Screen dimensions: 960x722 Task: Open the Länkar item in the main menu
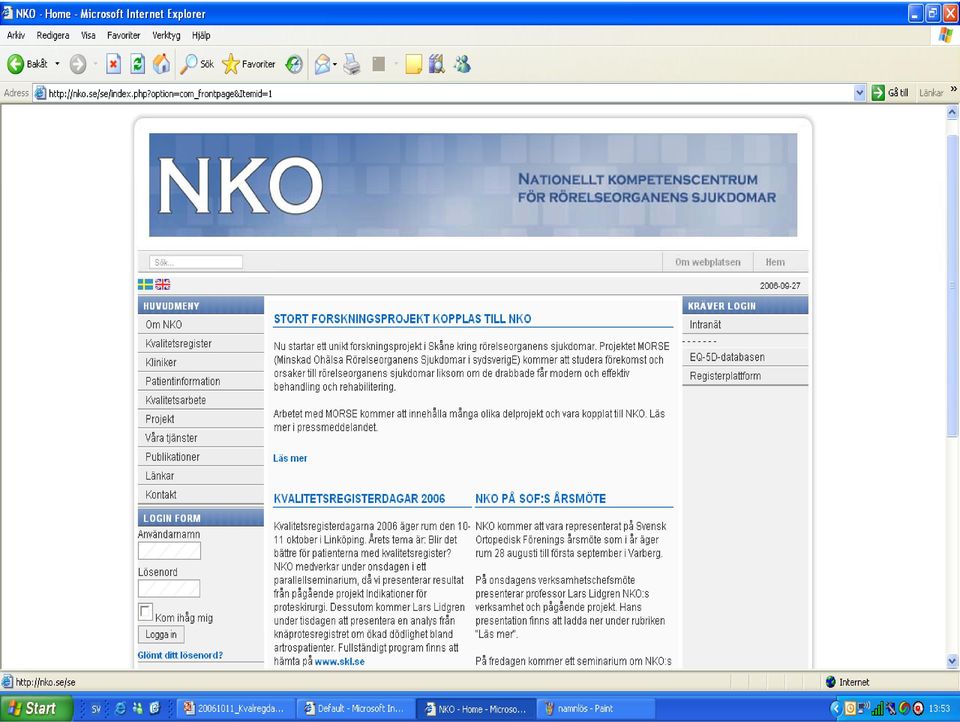[201, 476]
